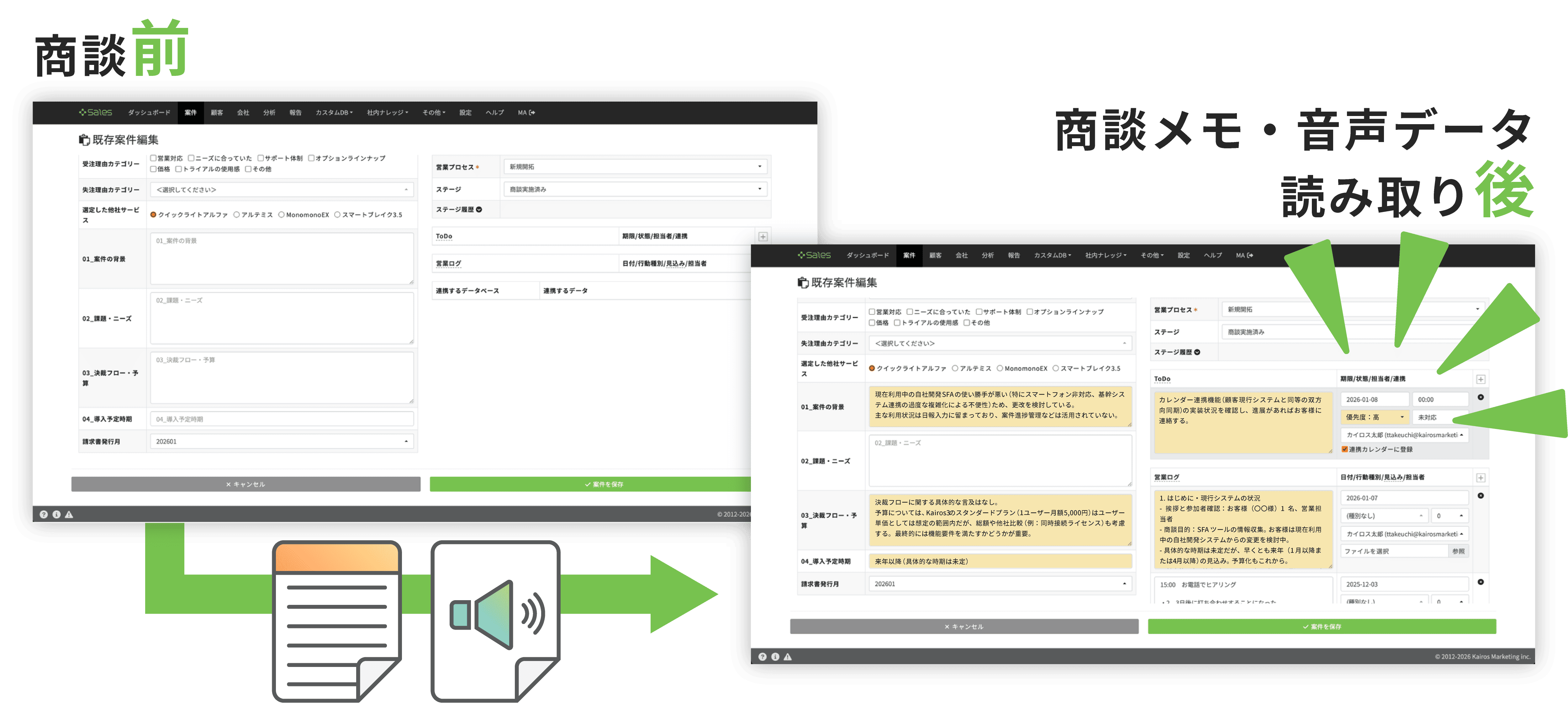Delete the 営業ログ entry dated 2026-01-07

[1481, 495]
